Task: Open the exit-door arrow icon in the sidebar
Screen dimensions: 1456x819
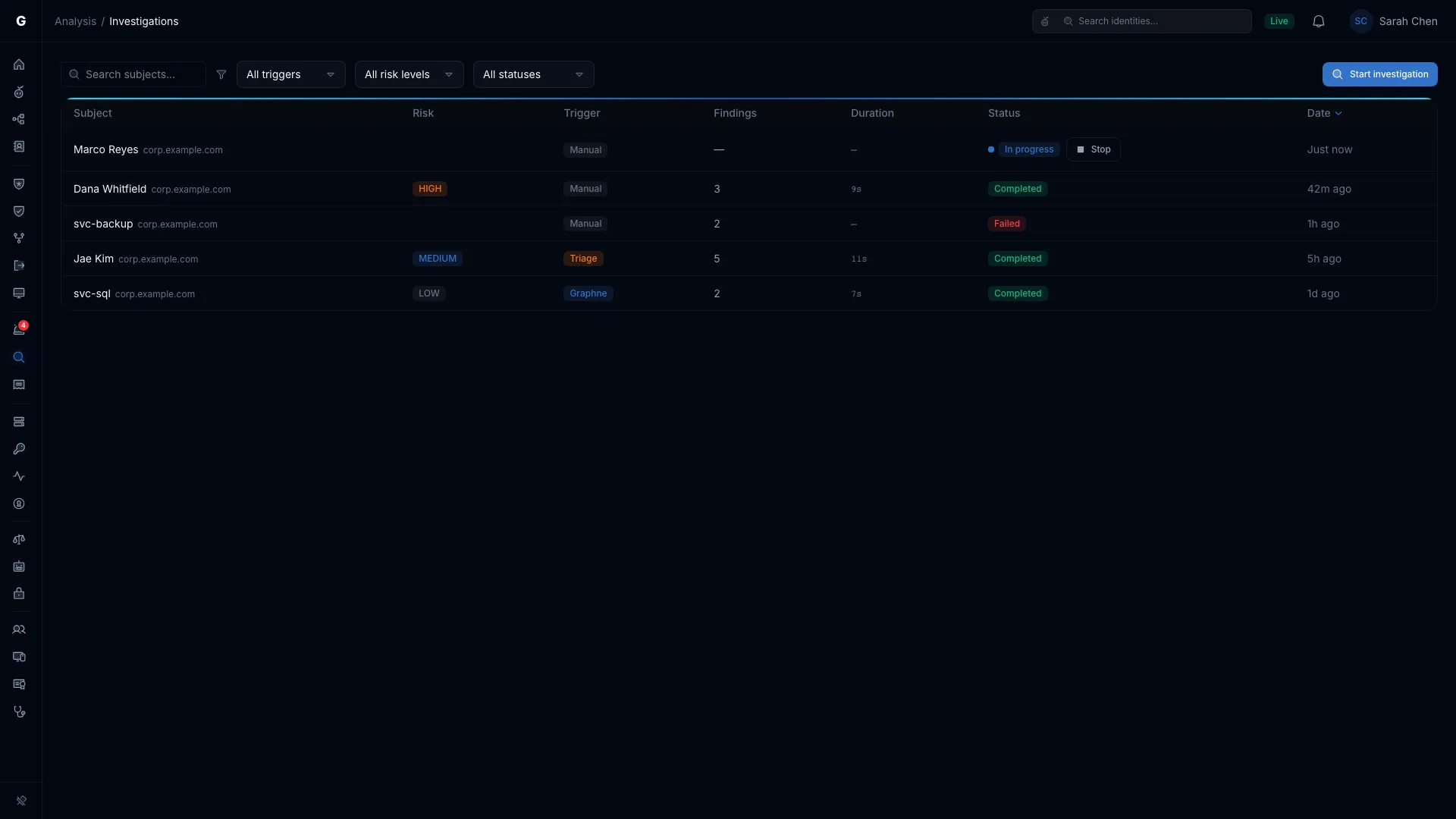Action: click(19, 265)
